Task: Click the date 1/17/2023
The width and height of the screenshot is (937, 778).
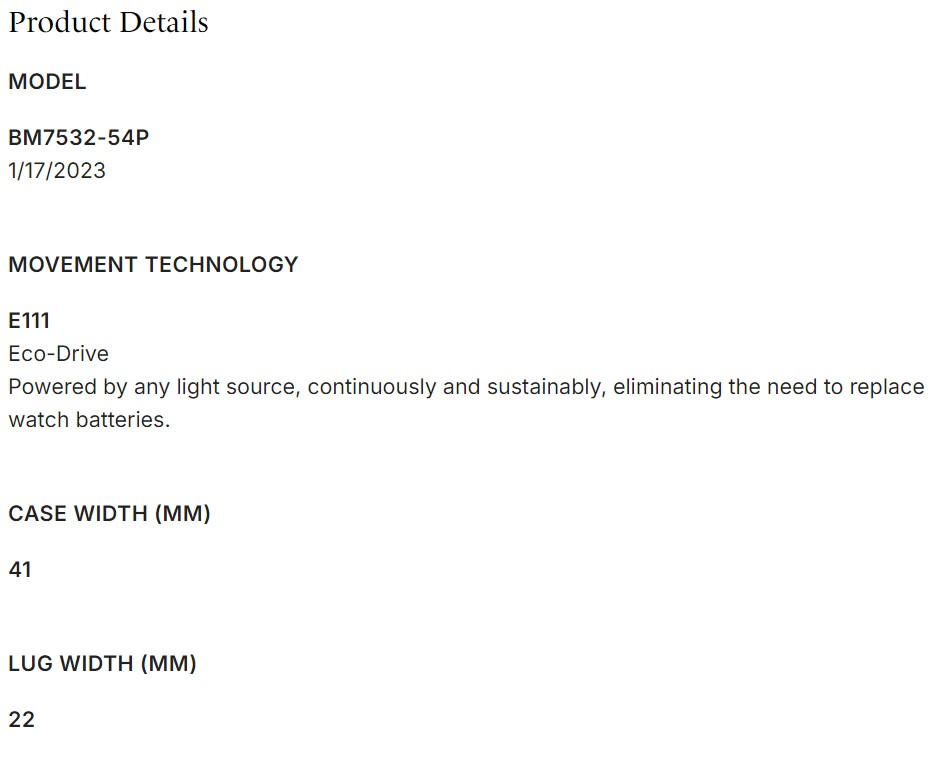Action: click(x=57, y=171)
